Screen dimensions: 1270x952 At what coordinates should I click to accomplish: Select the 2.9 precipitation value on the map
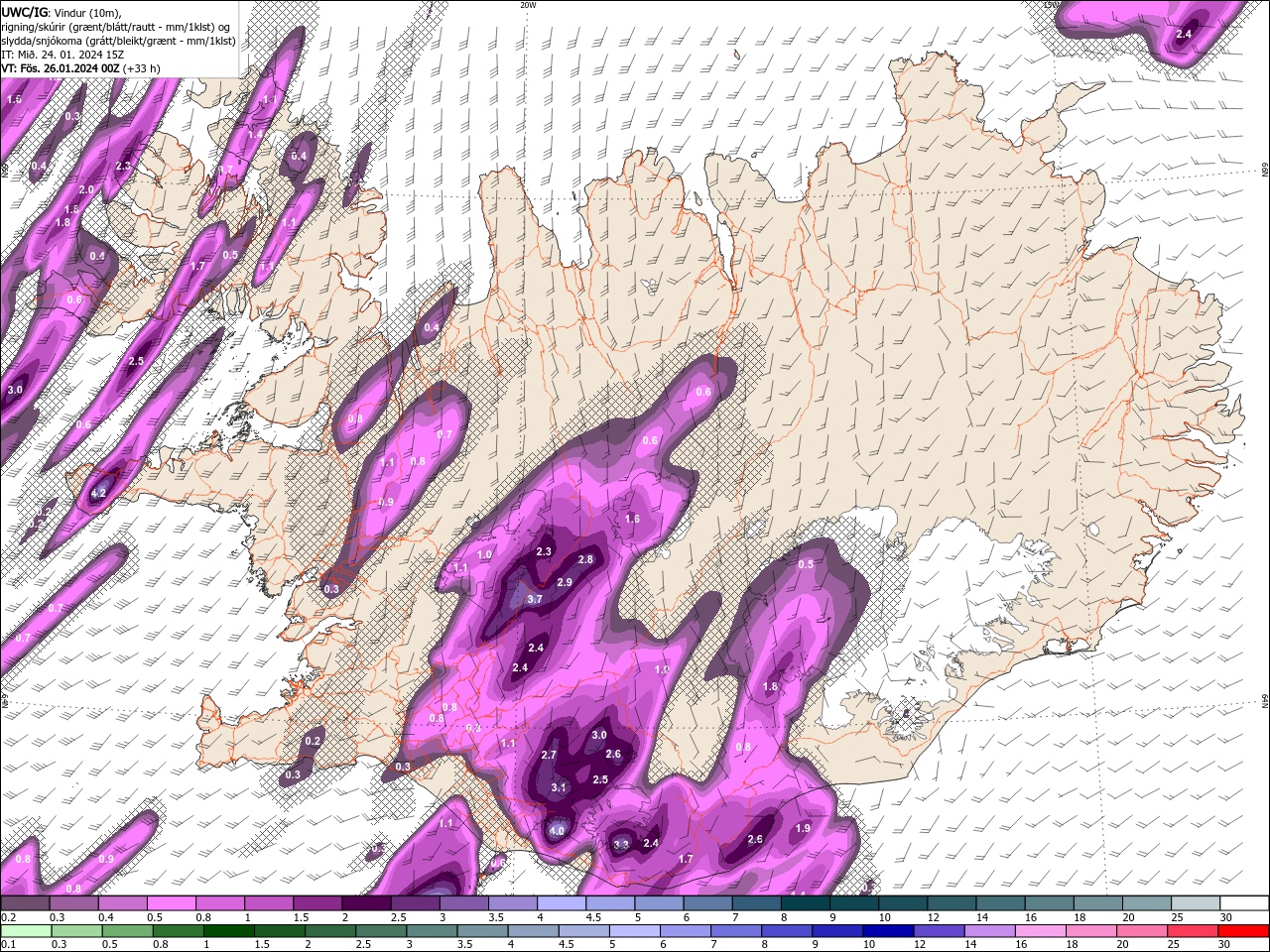(x=565, y=582)
